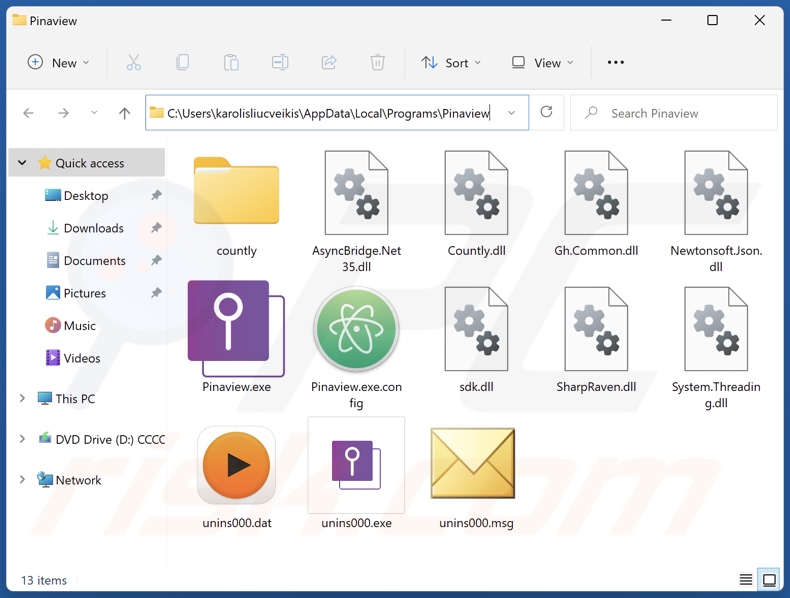Viewport: 790px width, 598px height.
Task: Click the New button in toolbar
Action: [x=58, y=62]
